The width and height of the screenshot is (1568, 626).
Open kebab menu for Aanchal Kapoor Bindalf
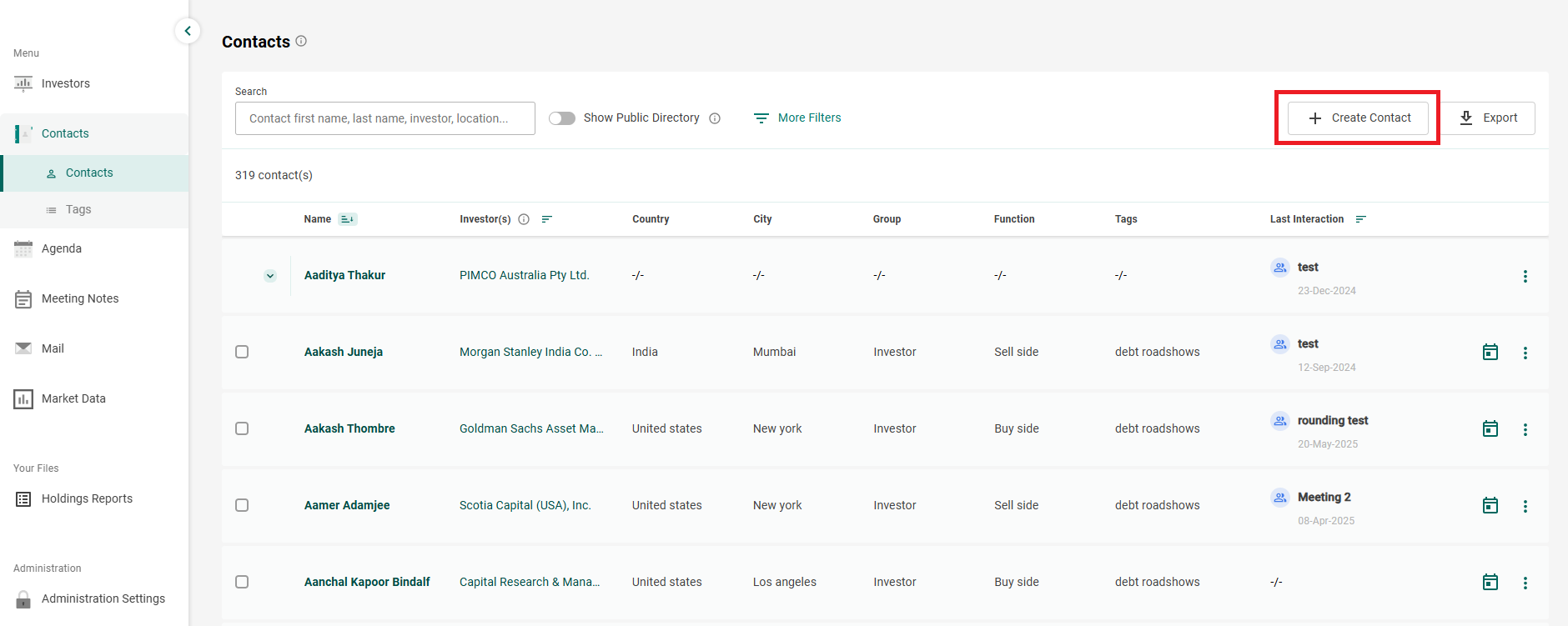coord(1525,583)
